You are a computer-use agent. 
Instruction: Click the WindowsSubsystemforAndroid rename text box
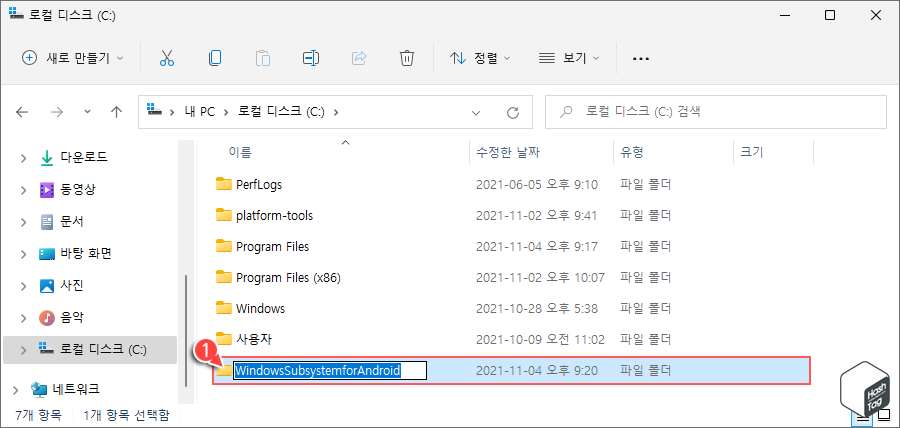coord(329,371)
